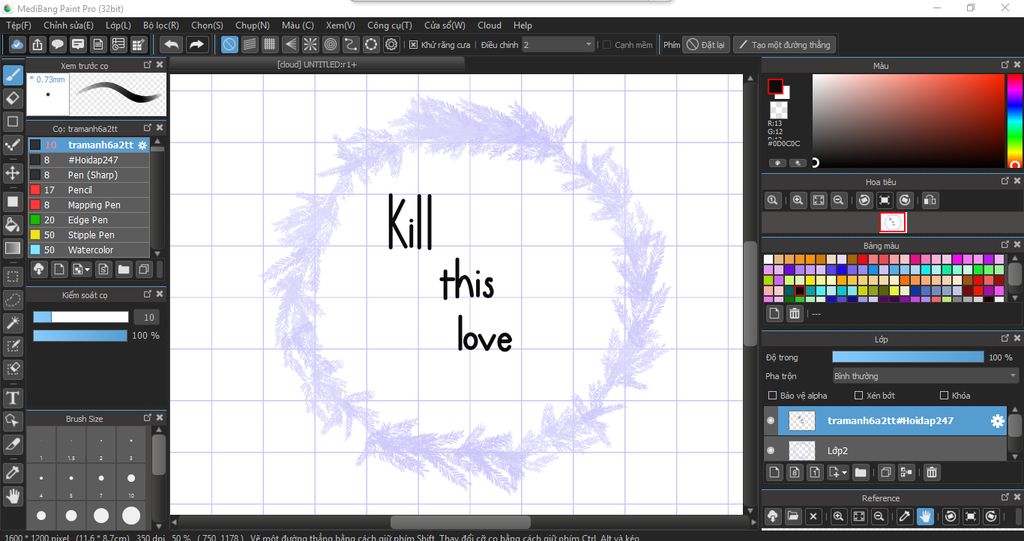Click the Undo arrow in toolbar
Image resolution: width=1024 pixels, height=541 pixels.
[171, 44]
